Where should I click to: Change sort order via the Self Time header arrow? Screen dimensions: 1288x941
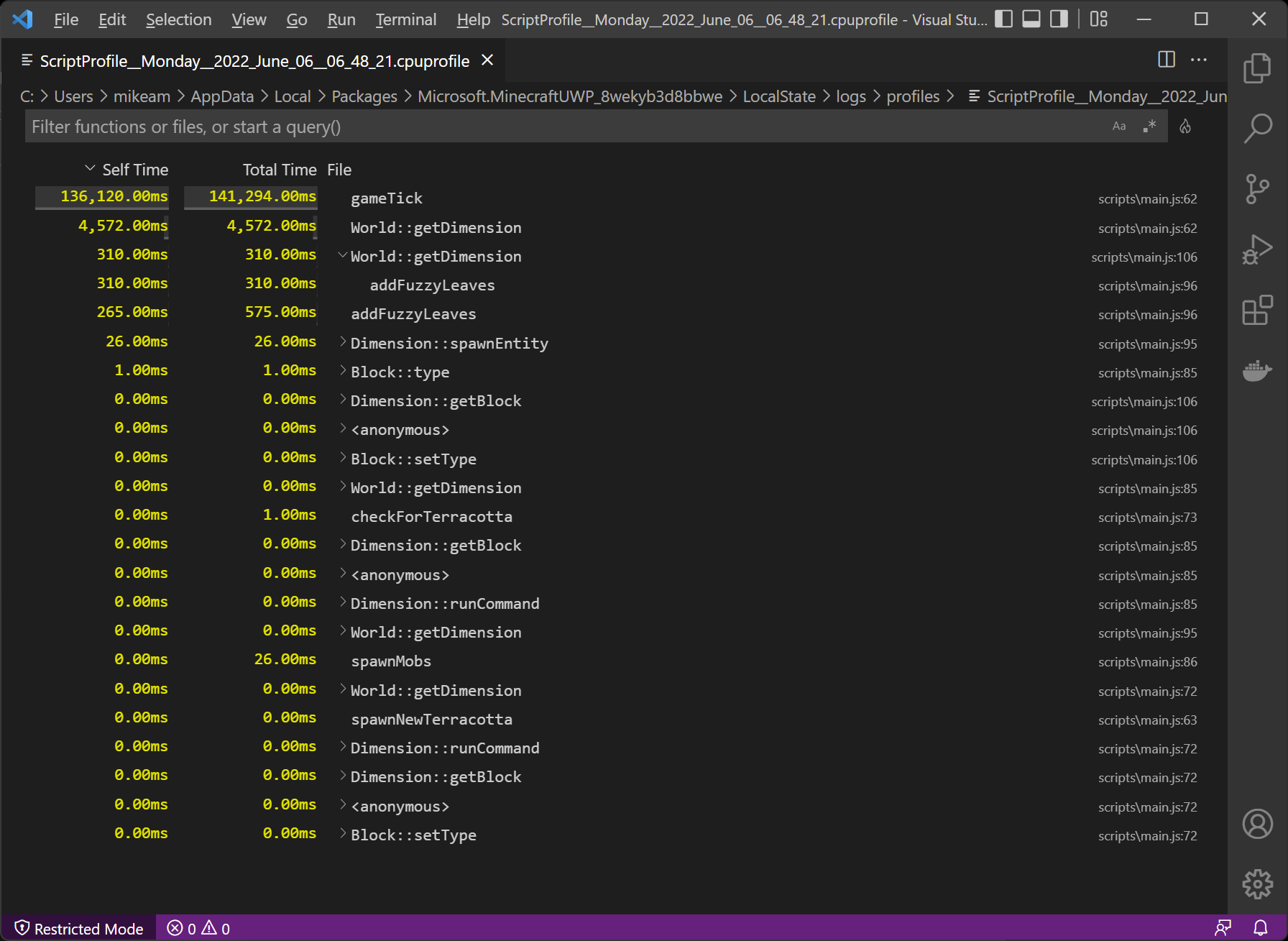point(91,168)
